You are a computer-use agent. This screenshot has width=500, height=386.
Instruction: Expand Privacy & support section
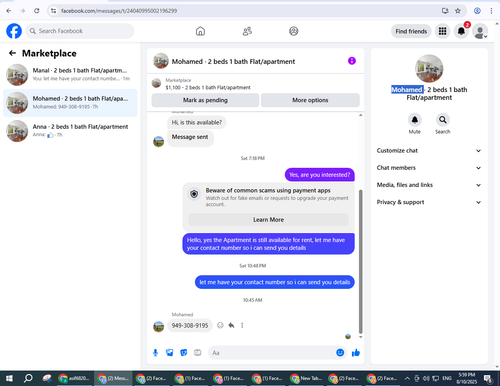(x=429, y=202)
